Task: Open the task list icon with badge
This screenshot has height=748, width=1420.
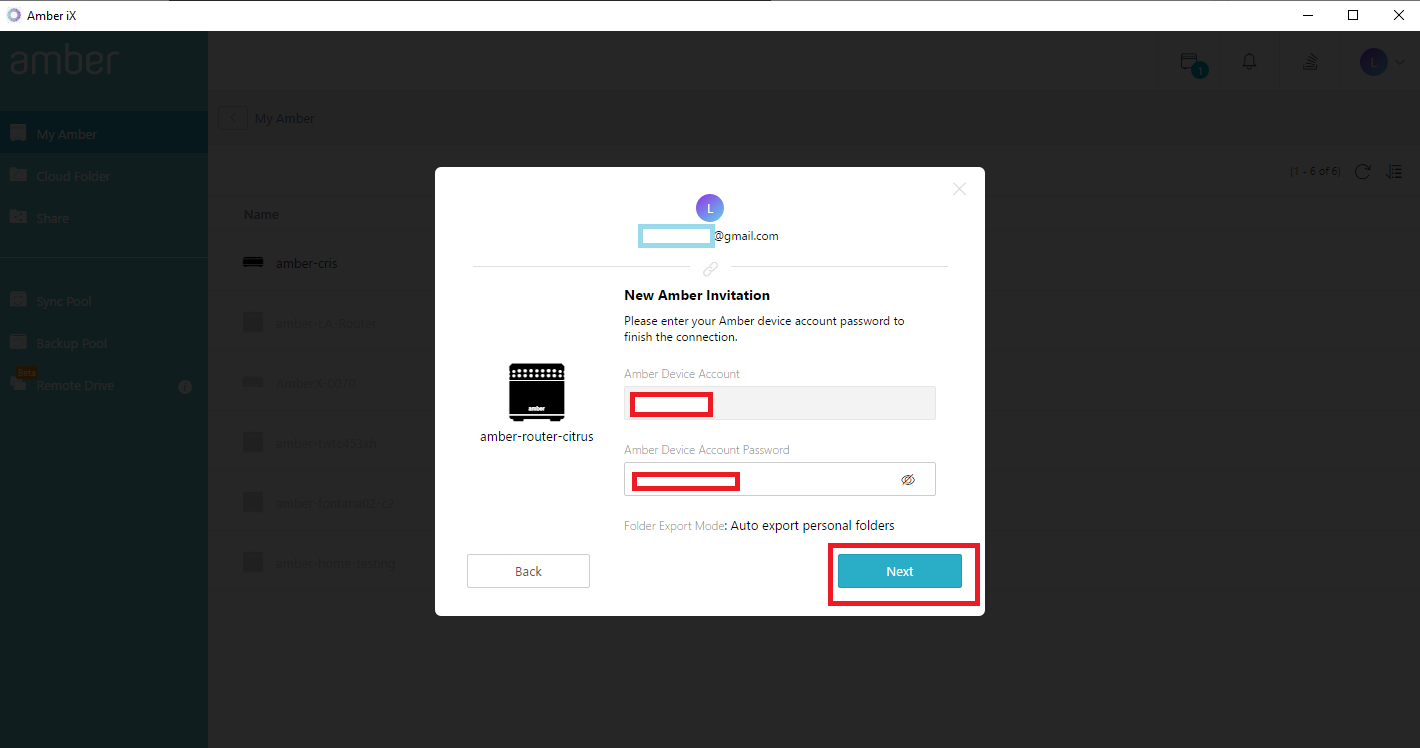Action: point(1192,64)
